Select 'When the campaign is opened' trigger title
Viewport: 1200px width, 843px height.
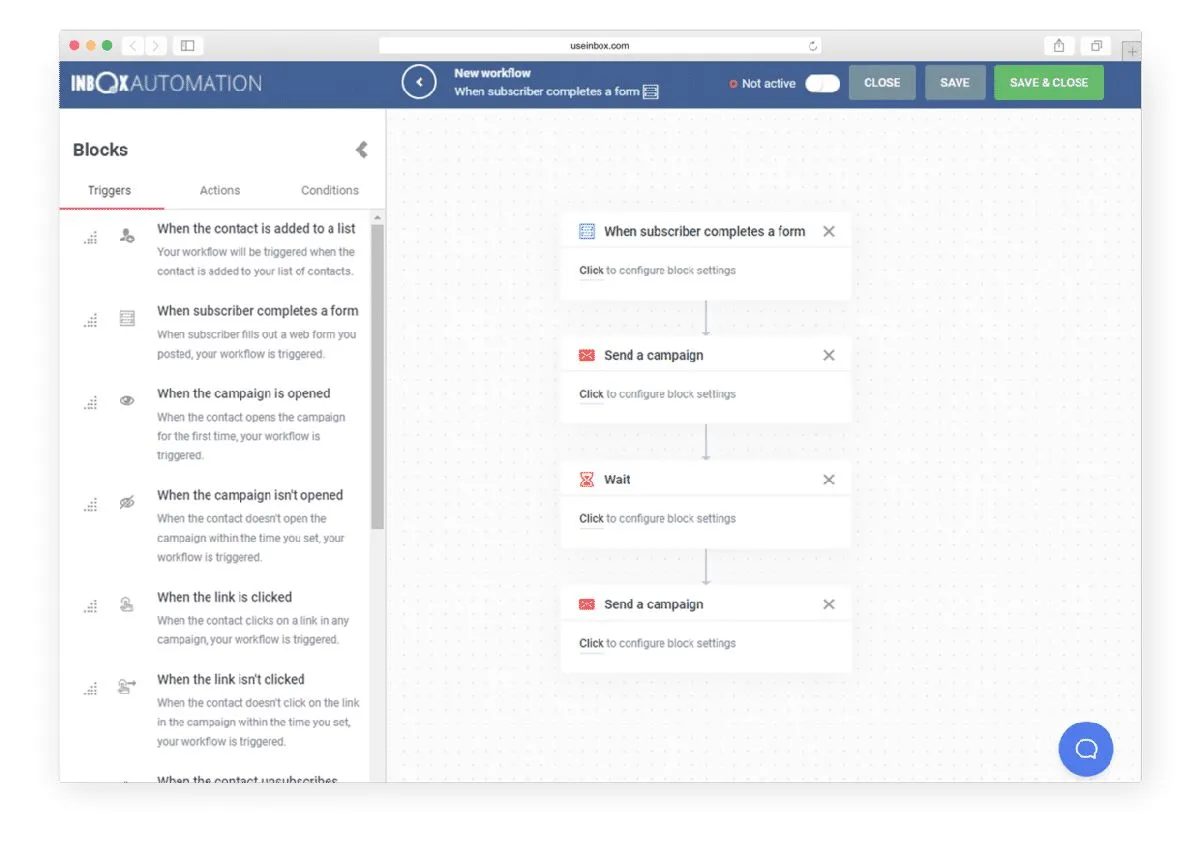point(243,393)
